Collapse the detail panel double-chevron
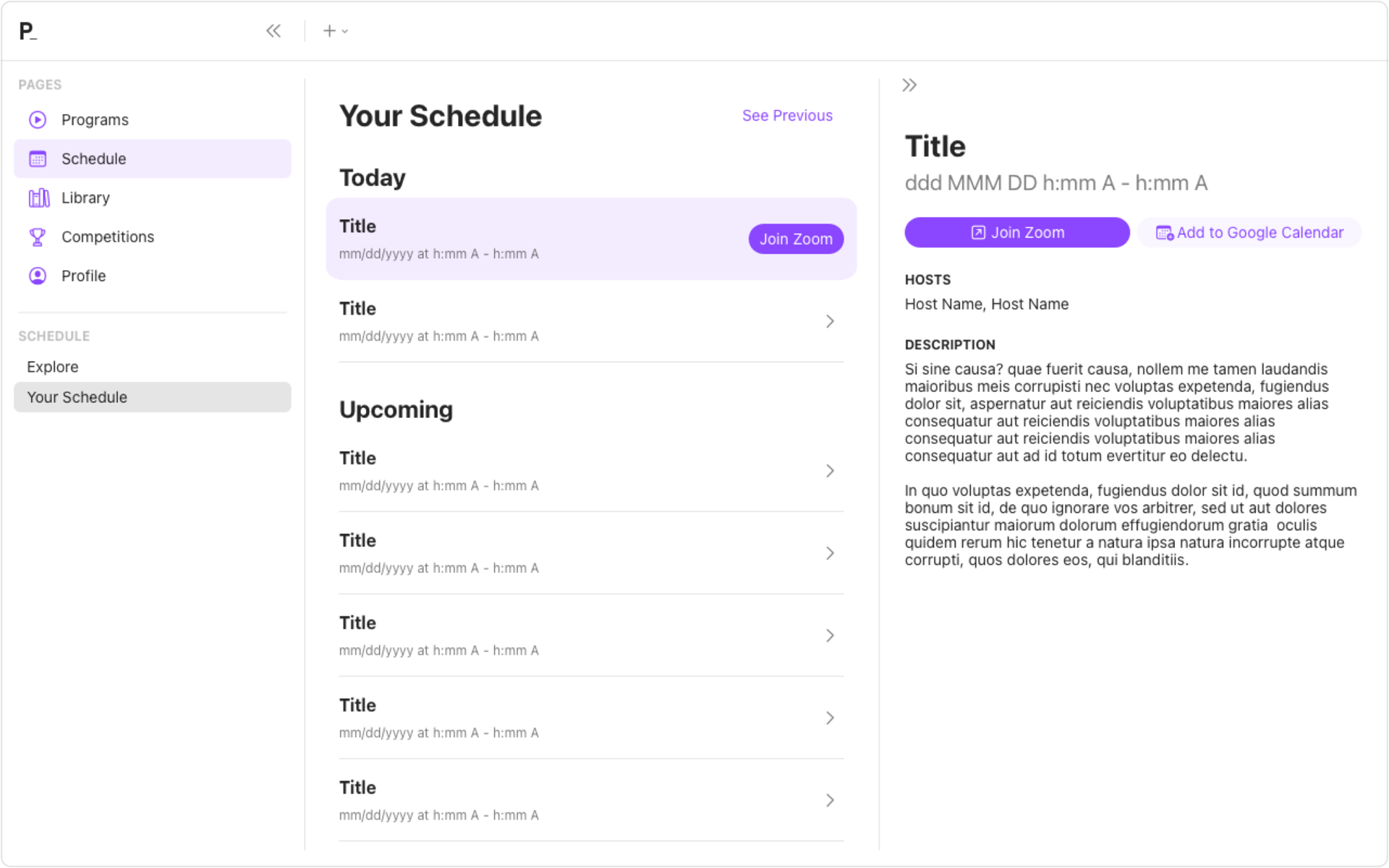 click(909, 85)
